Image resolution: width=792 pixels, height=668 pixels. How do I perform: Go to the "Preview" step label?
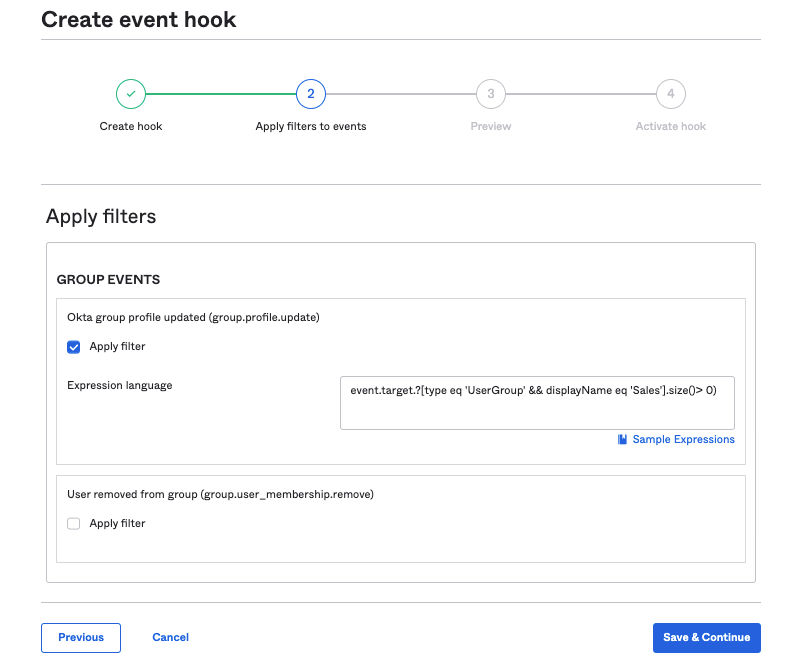pos(491,127)
